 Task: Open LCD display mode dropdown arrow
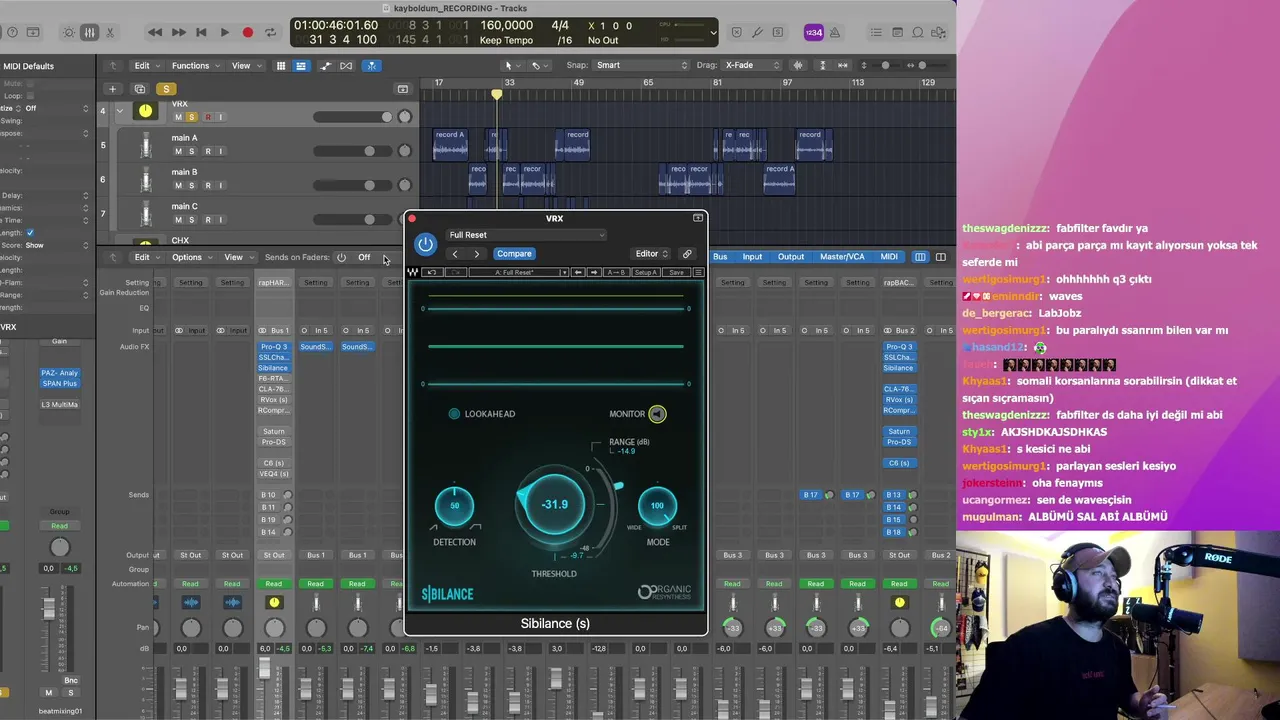pos(713,32)
